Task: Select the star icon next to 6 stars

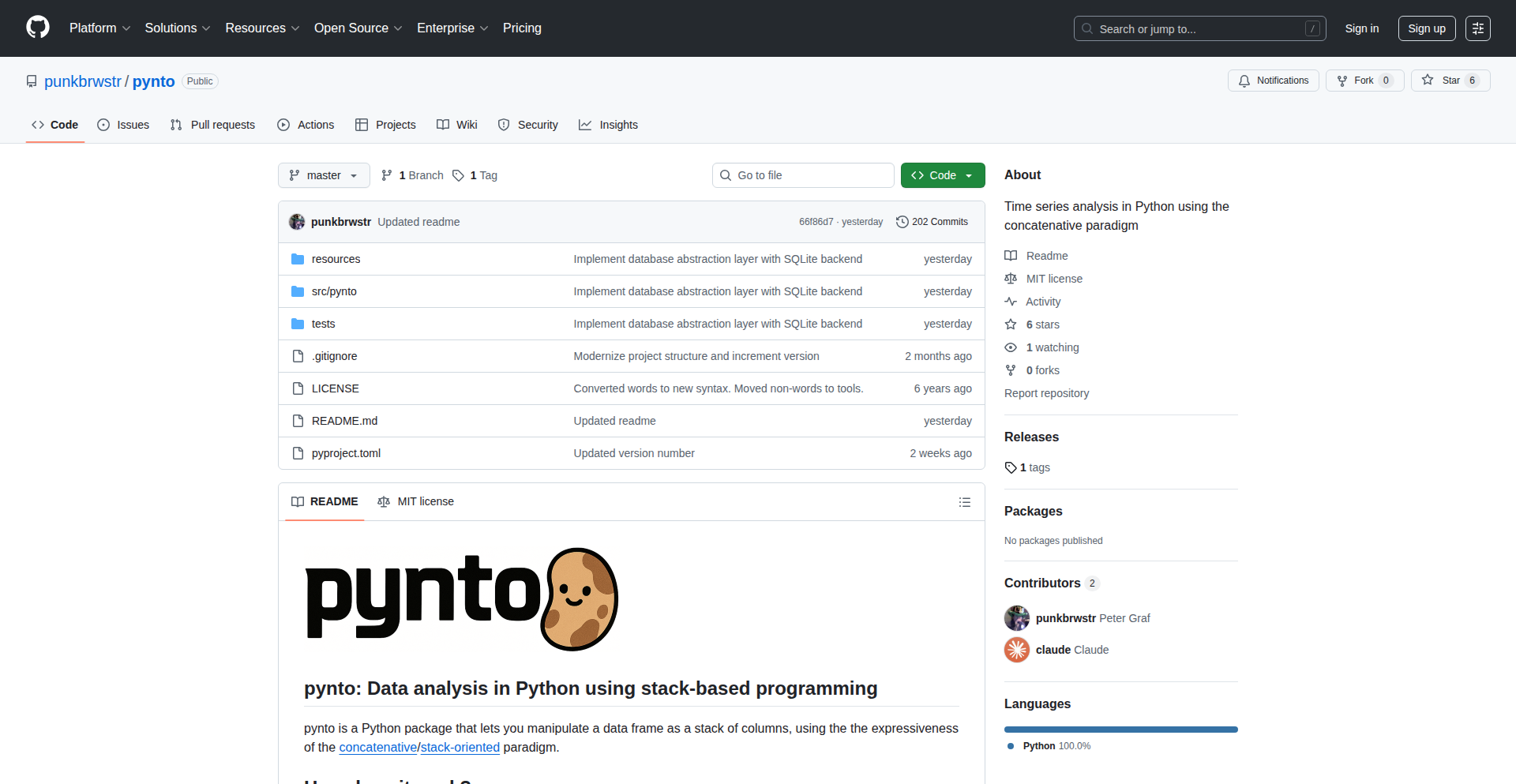Action: [x=1011, y=324]
